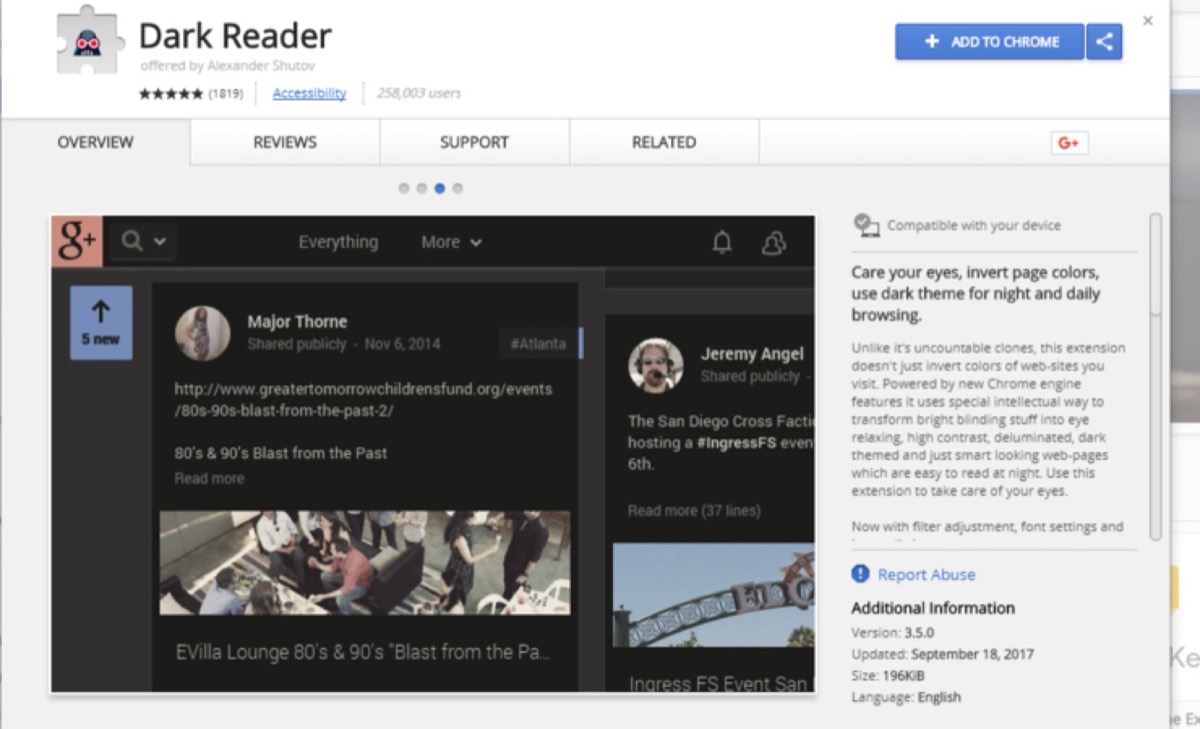Click the greatertomorrowchildrensfund.org URL text

[363, 399]
